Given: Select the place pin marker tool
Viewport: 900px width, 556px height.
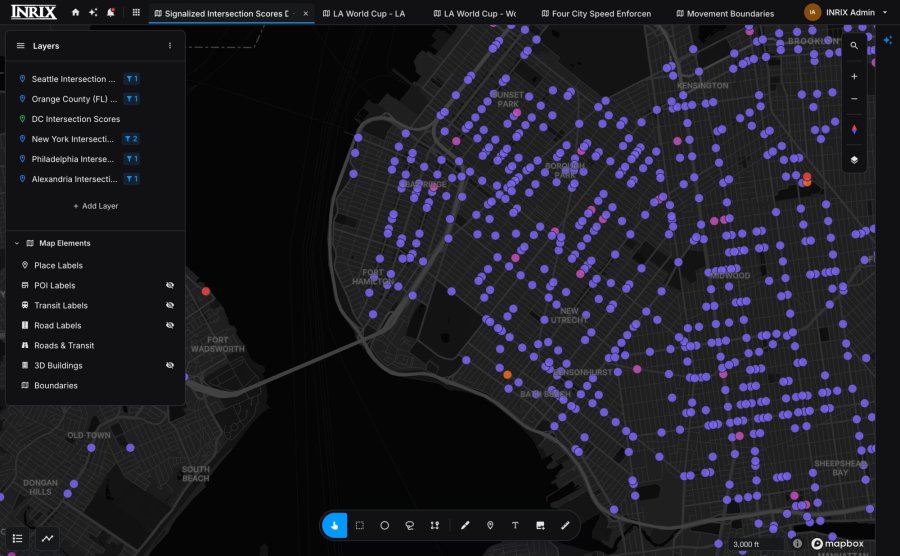Looking at the screenshot, I should point(490,525).
